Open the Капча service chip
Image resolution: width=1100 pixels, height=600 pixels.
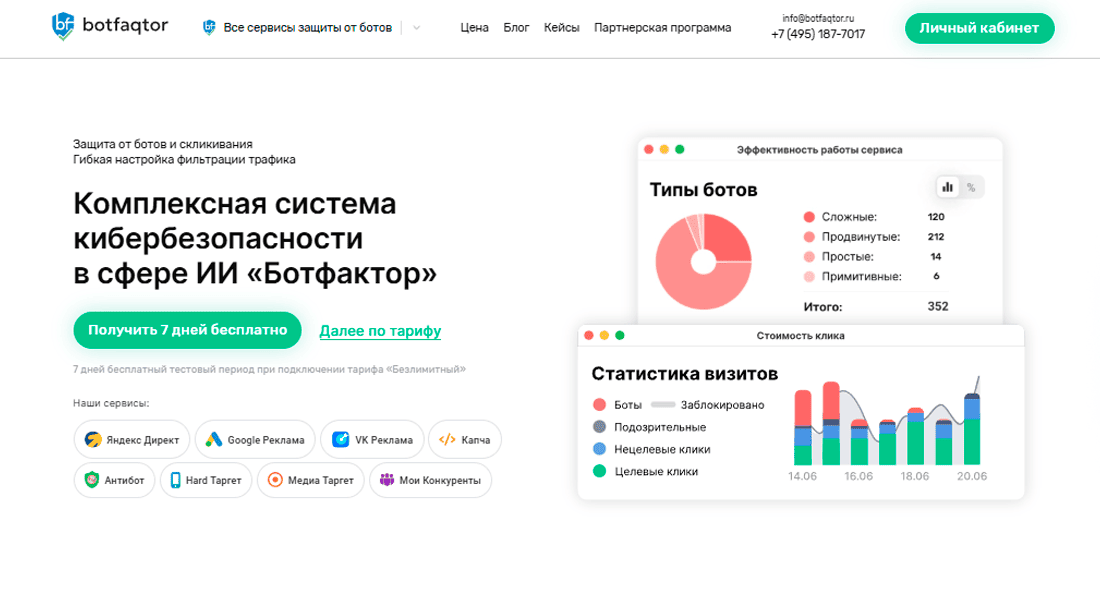pyautogui.click(x=464, y=440)
